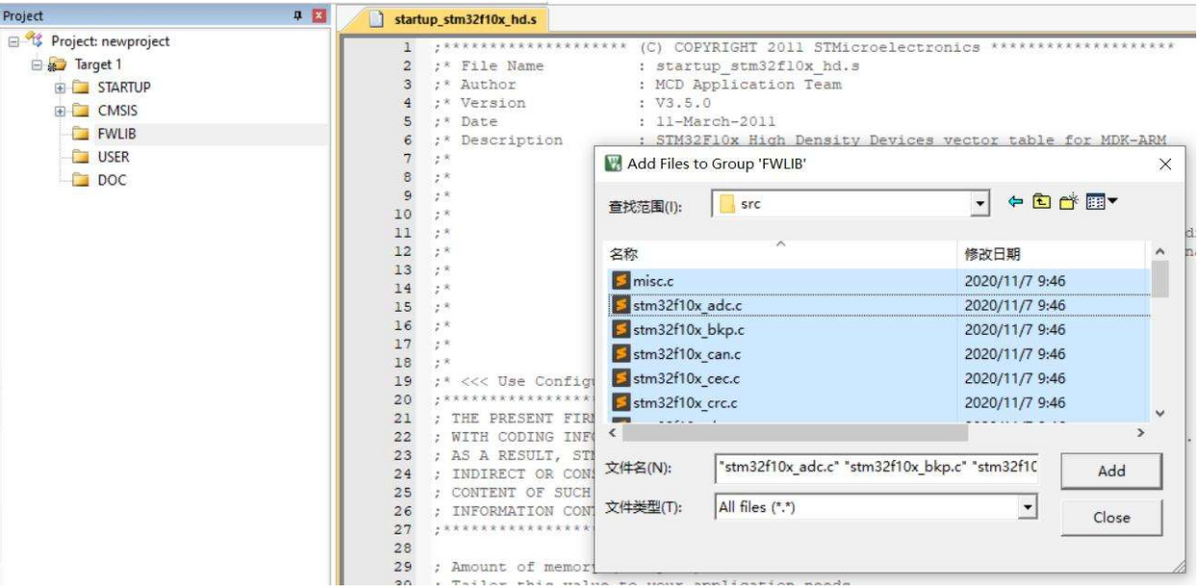Select the FWLIB group label in the tree
Viewport: 1200px width, 588px height.
(116, 134)
